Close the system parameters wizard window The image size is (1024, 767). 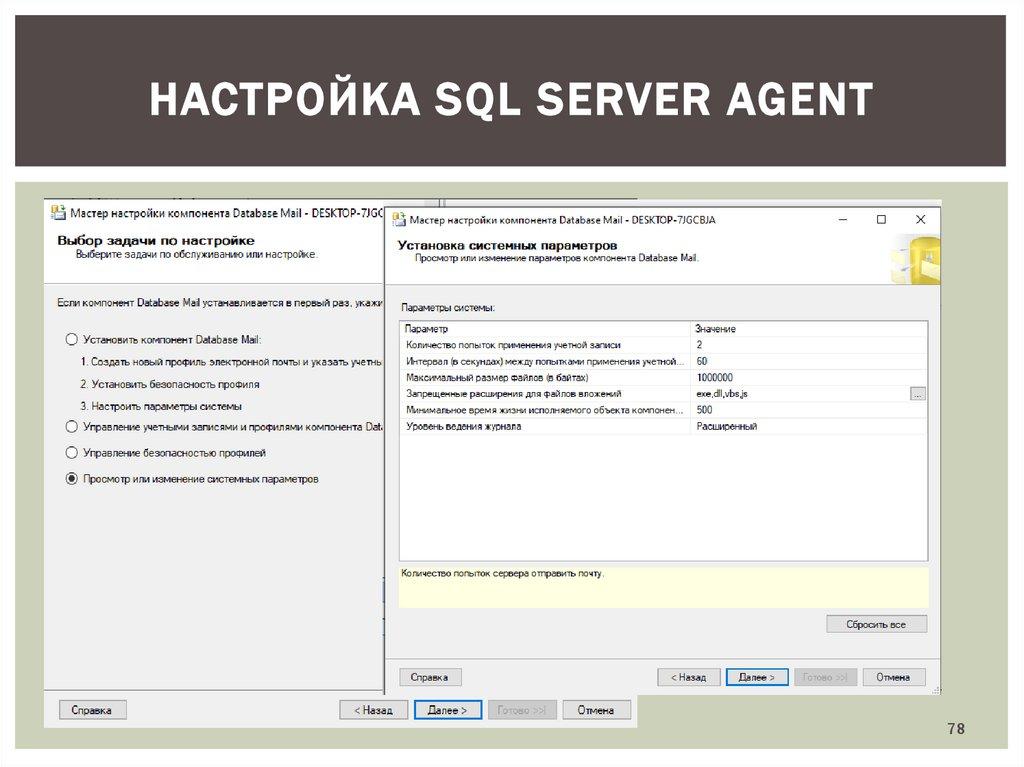tap(920, 219)
